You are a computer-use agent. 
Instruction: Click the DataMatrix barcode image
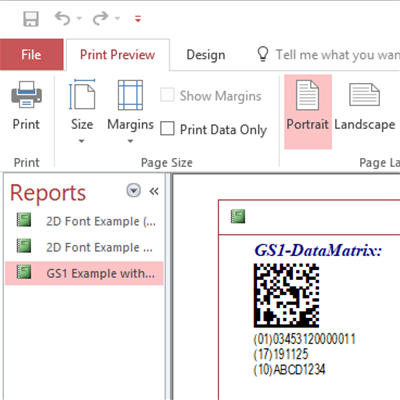point(286,295)
